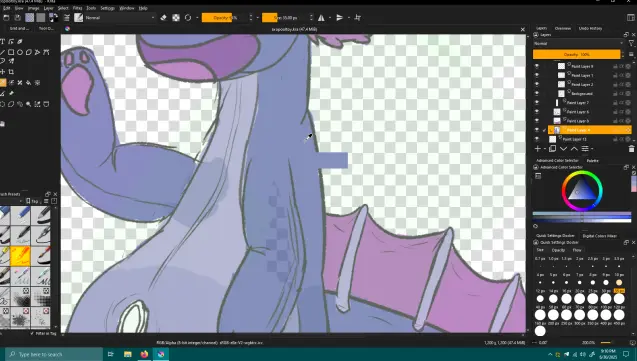This screenshot has width=637, height=361.
Task: Hide Paint Layer 6 with its eye
Action: [x=537, y=112]
